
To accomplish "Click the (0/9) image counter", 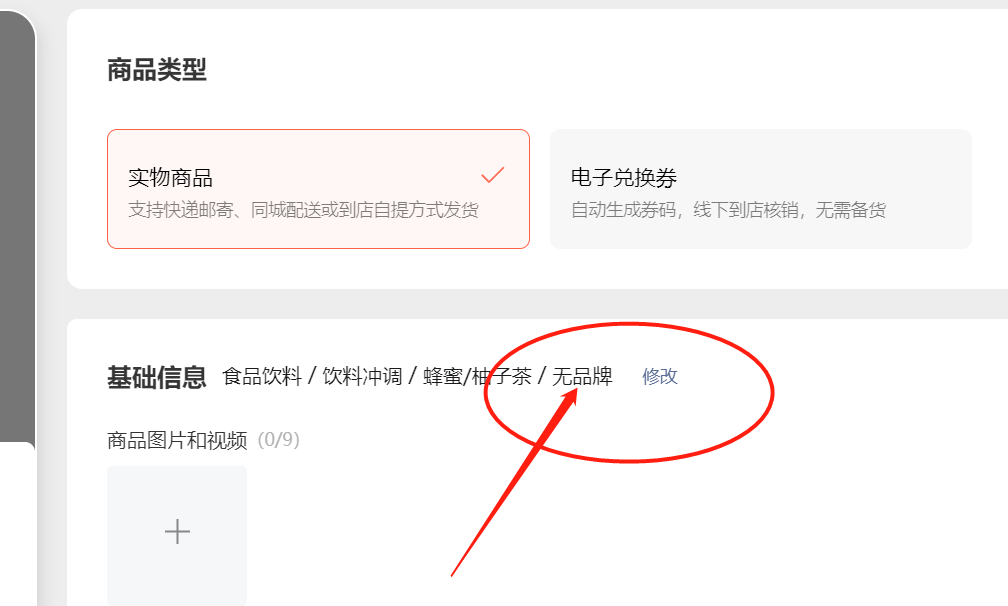I will 278,440.
